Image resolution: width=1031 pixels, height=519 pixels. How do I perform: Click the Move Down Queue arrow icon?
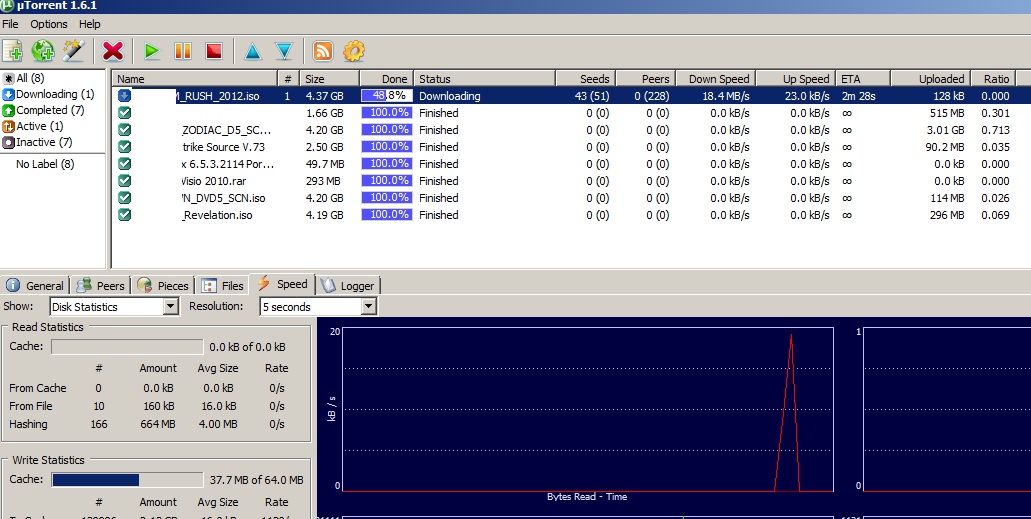coord(284,51)
